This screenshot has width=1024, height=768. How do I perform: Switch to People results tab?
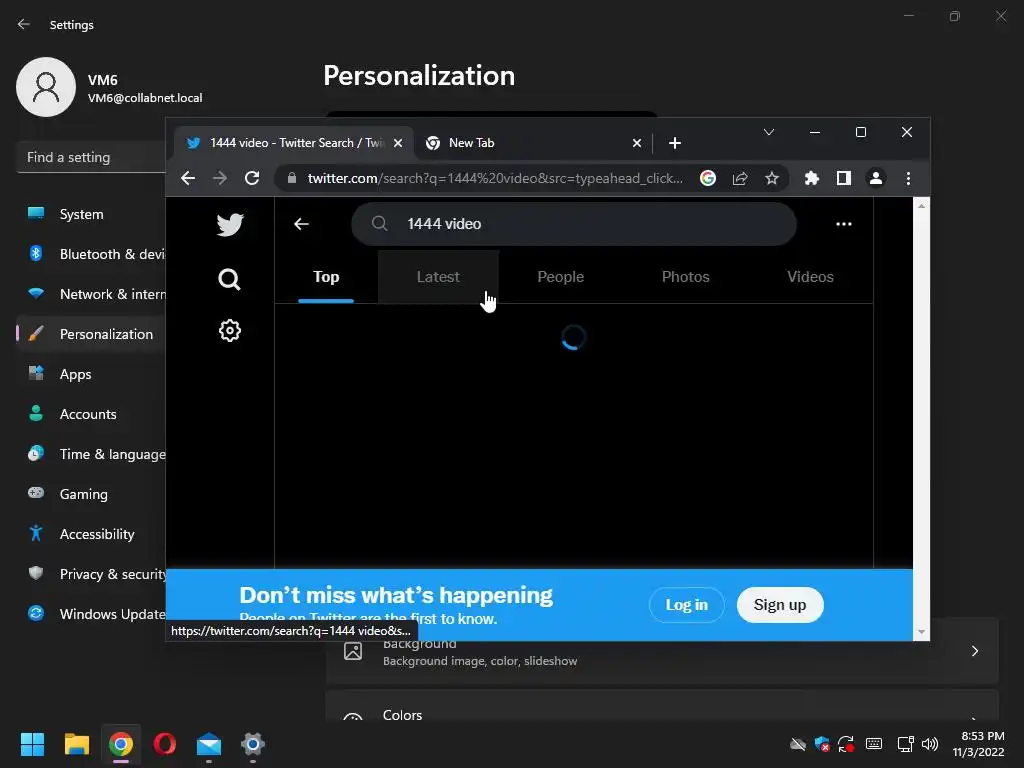click(560, 277)
